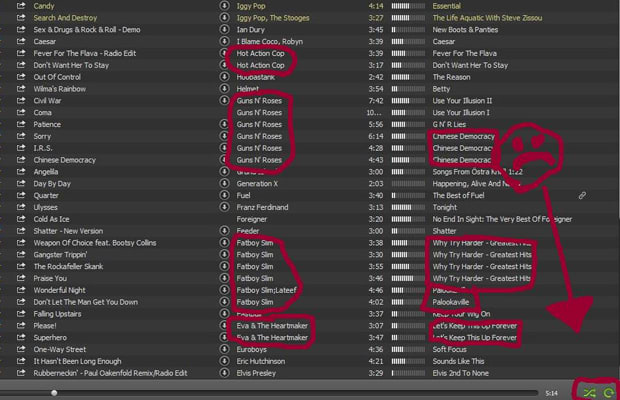Select the track titled Please!
The width and height of the screenshot is (620, 400).
coord(45,326)
